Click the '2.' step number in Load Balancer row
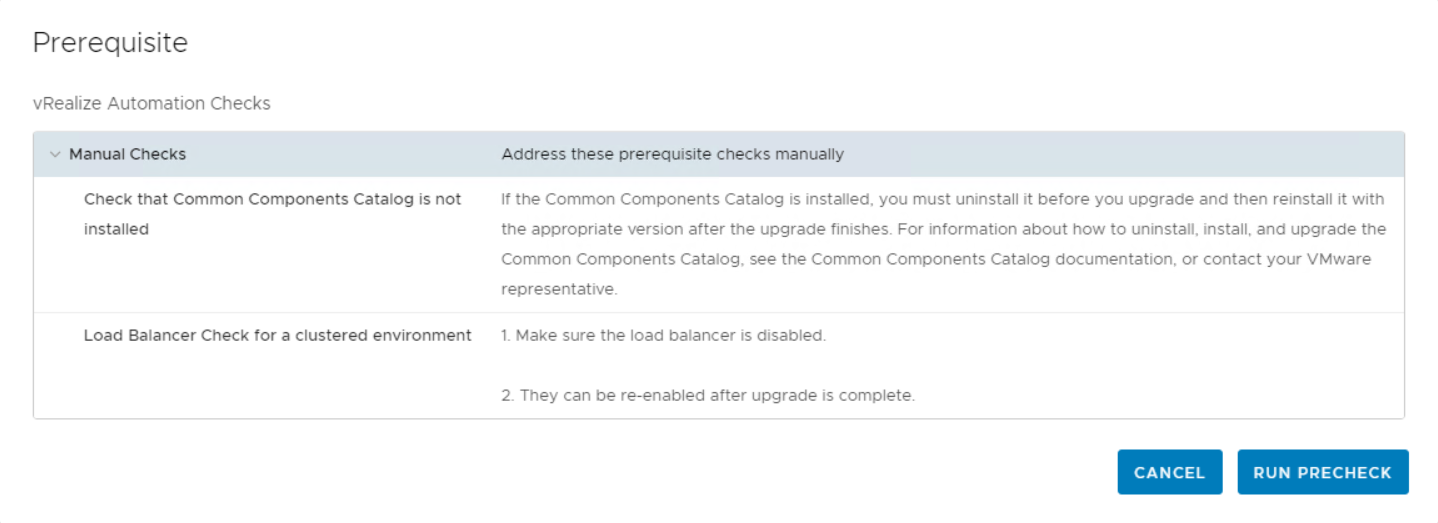Viewport: 1438px width, 523px height. pyautogui.click(x=507, y=395)
